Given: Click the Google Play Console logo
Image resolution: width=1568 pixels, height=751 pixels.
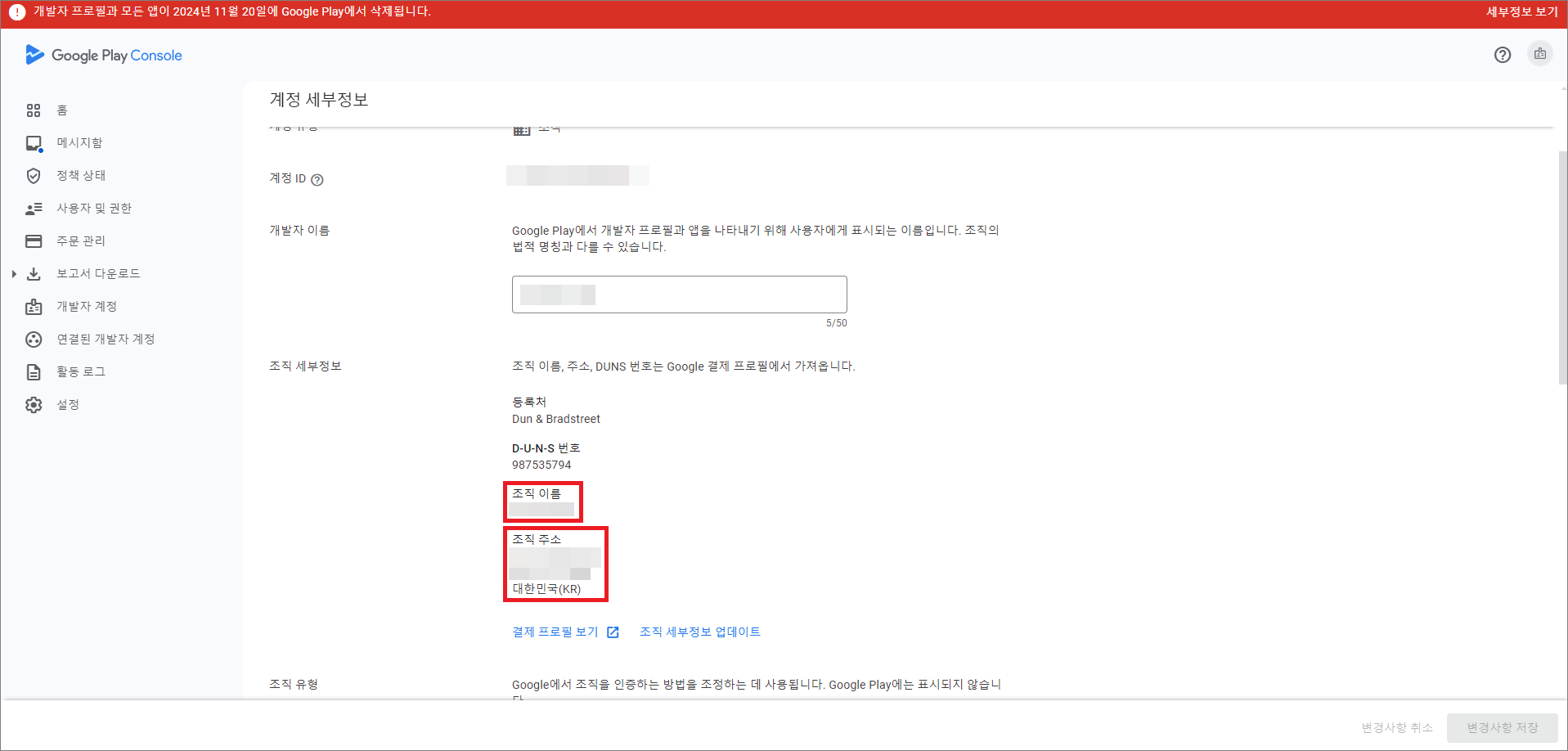Looking at the screenshot, I should [104, 55].
